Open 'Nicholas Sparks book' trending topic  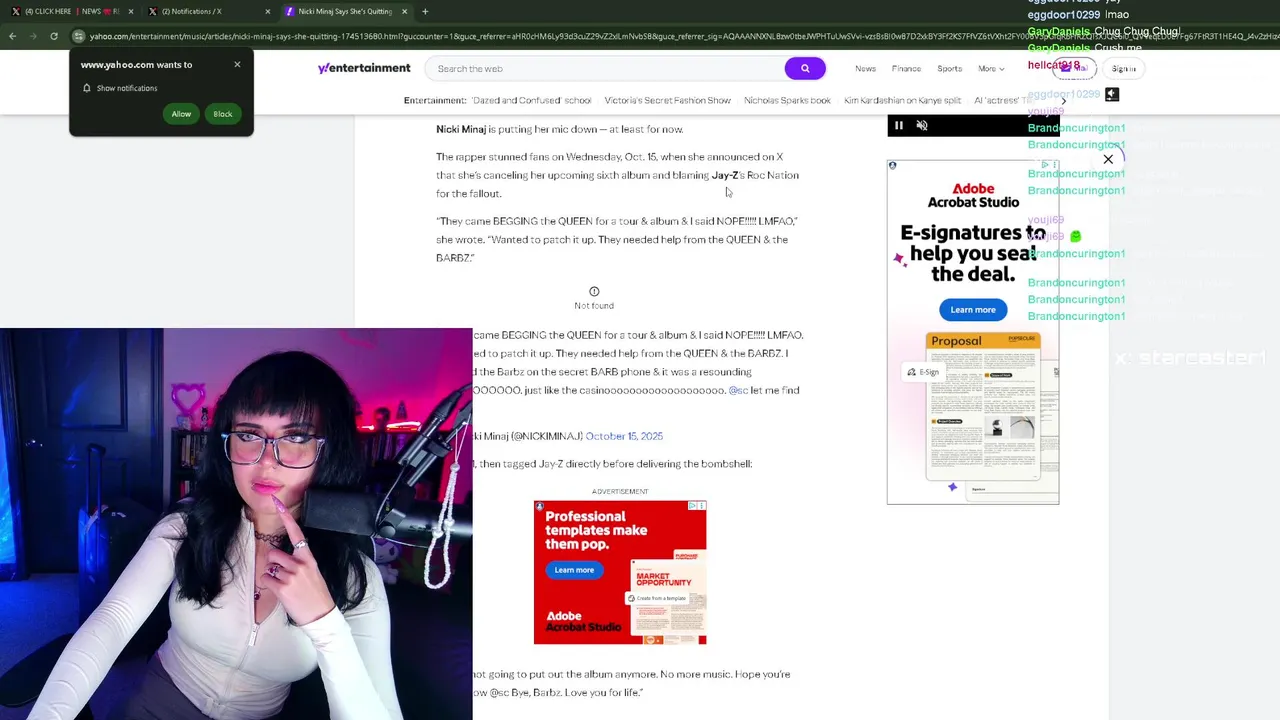click(x=787, y=100)
